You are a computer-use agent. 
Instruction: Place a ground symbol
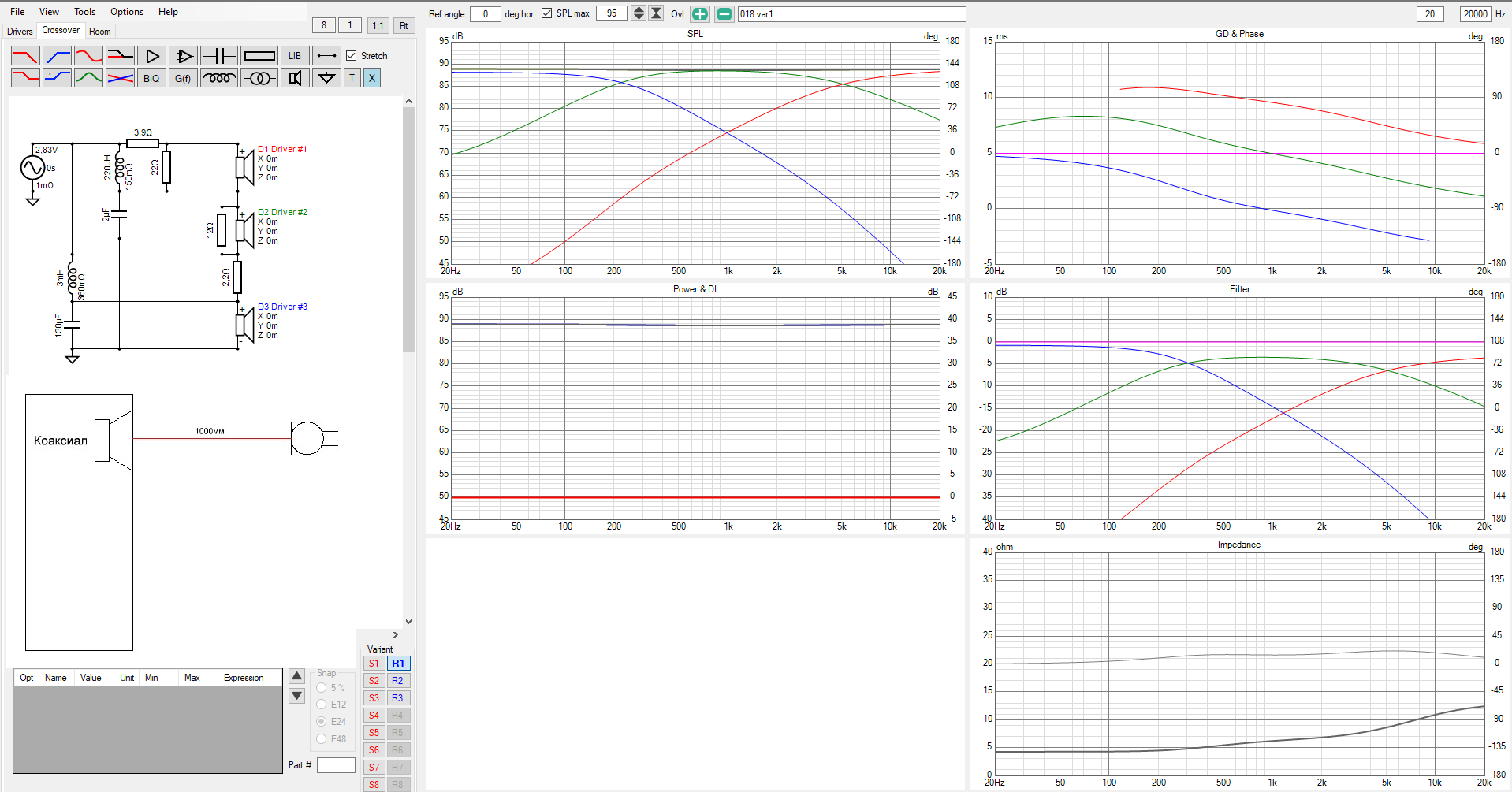[326, 78]
